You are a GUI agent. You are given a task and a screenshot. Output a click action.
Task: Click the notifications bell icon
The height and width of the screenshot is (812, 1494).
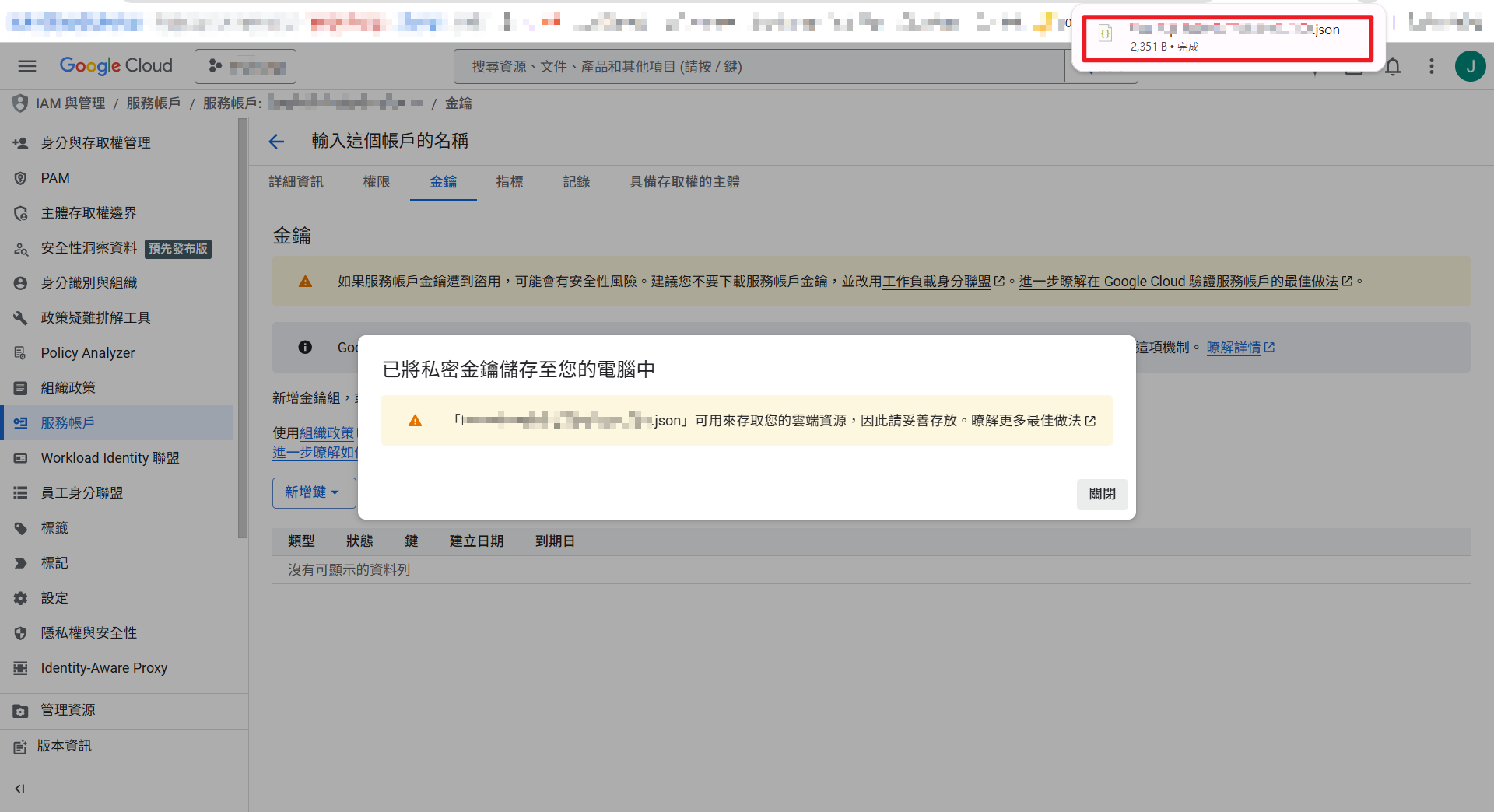[x=1393, y=66]
